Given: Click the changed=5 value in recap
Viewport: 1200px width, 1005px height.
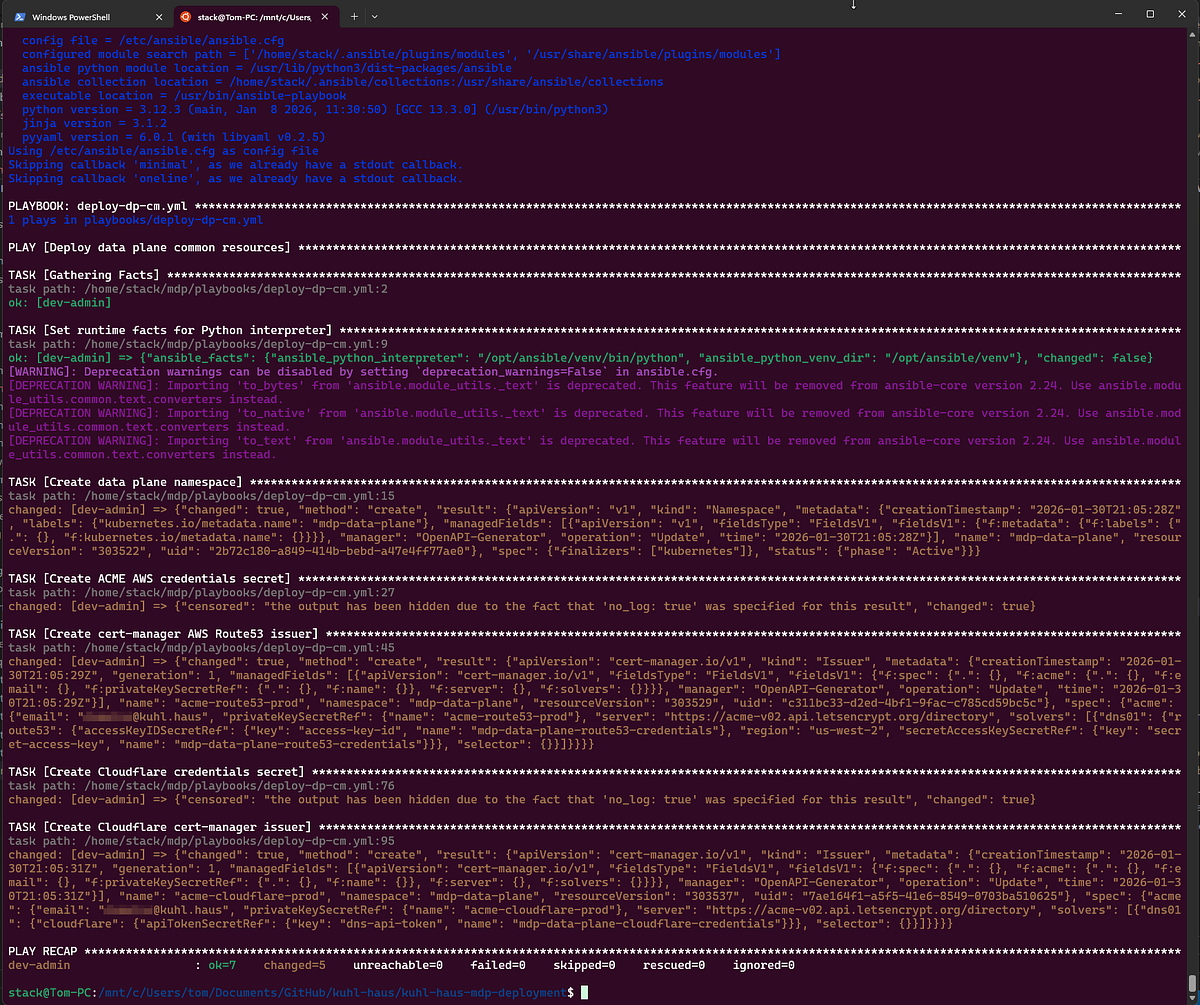Looking at the screenshot, I should (x=297, y=966).
